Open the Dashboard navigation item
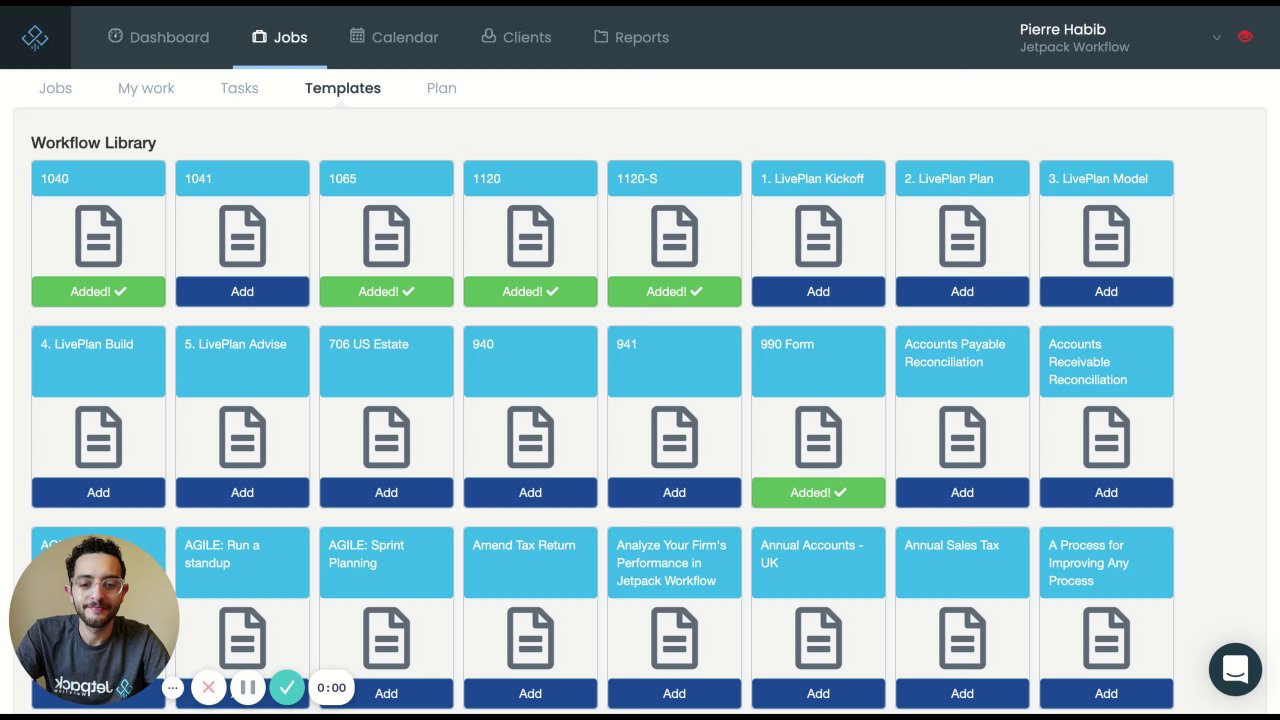The height and width of the screenshot is (720, 1280). (x=158, y=37)
